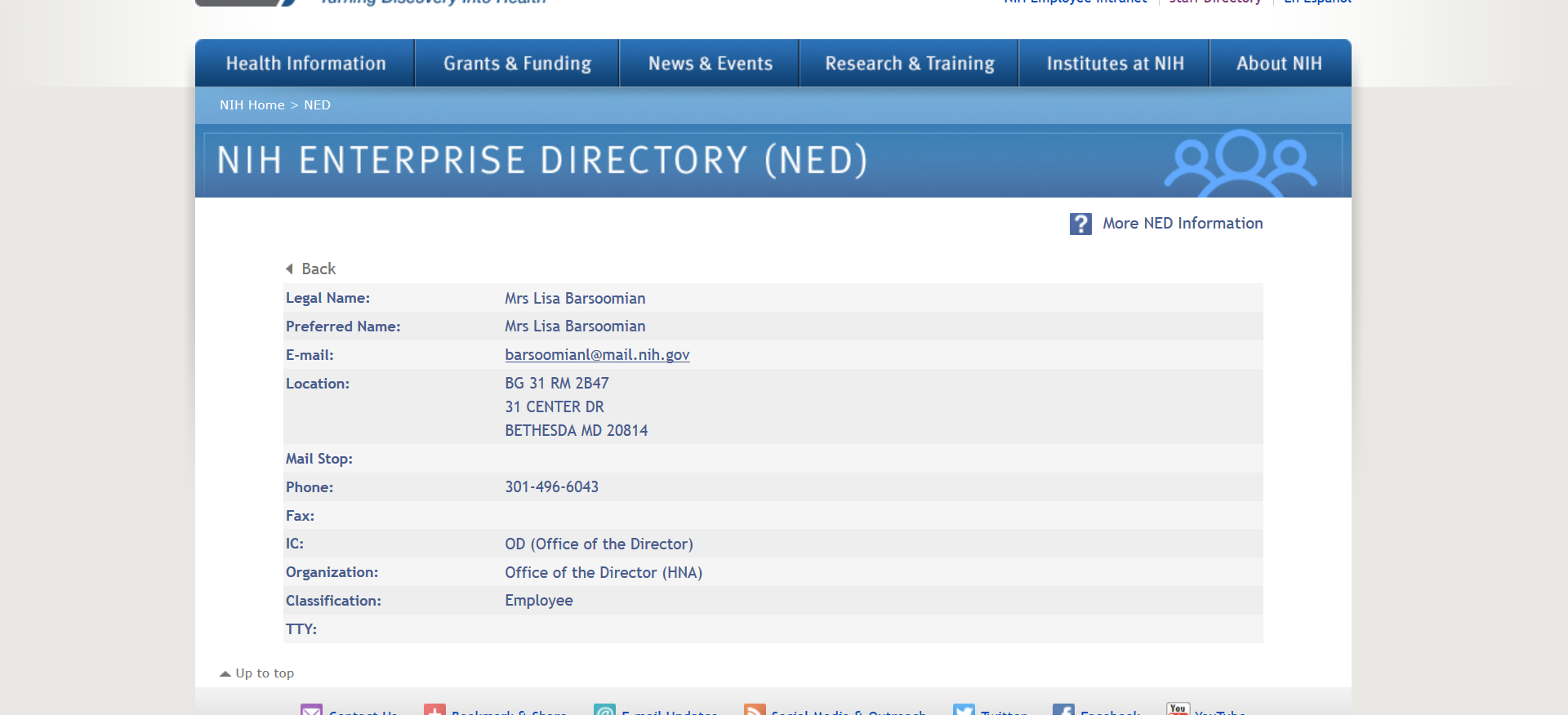1568x715 pixels.
Task: Click the Back arrow triangle icon
Action: tap(289, 269)
